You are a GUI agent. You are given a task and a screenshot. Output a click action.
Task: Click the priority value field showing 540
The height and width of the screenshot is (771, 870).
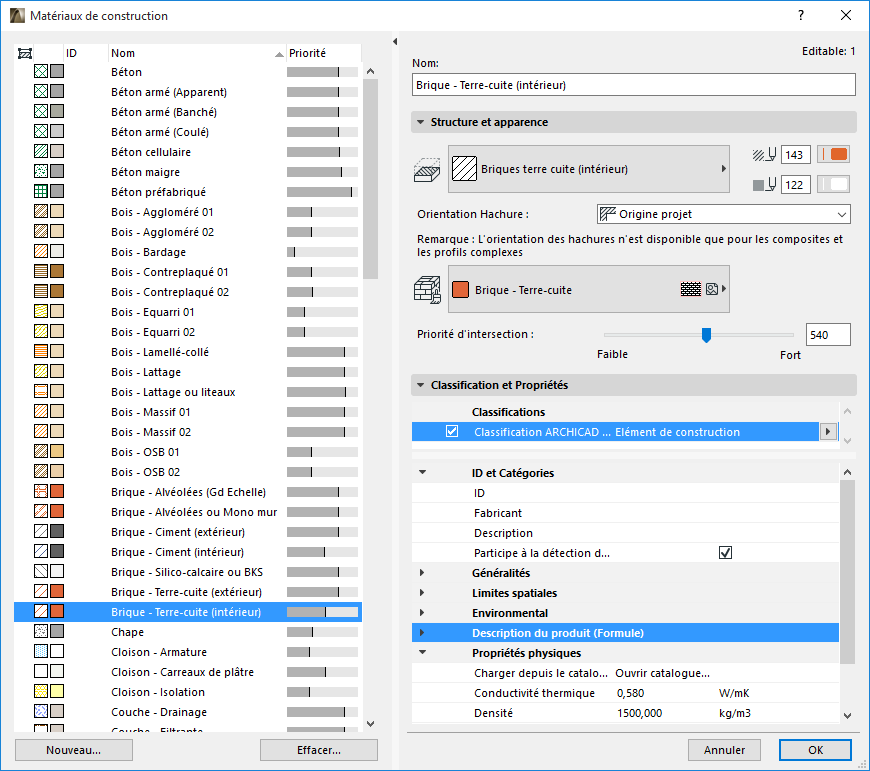click(x=828, y=334)
